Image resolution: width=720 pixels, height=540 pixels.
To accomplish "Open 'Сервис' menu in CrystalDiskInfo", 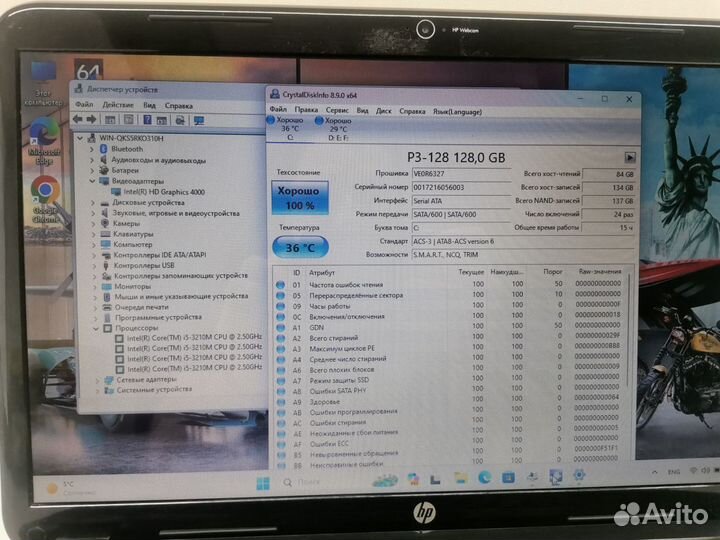I will tap(338, 110).
